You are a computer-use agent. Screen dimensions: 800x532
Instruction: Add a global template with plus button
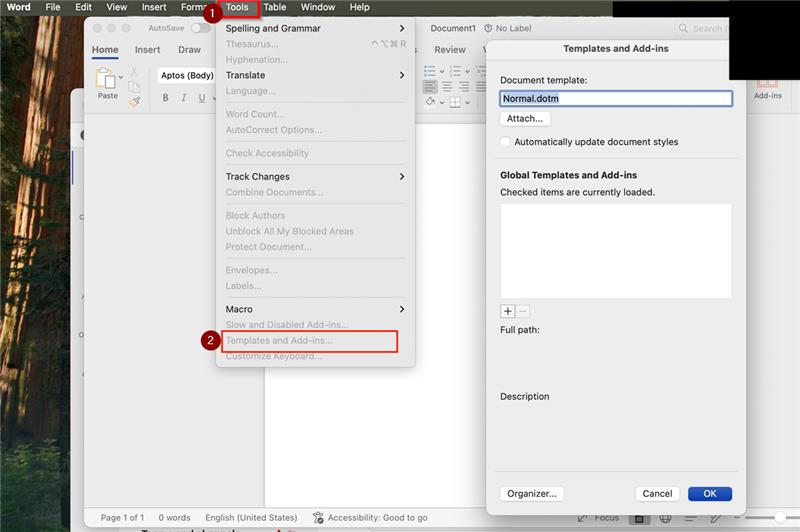(508, 311)
